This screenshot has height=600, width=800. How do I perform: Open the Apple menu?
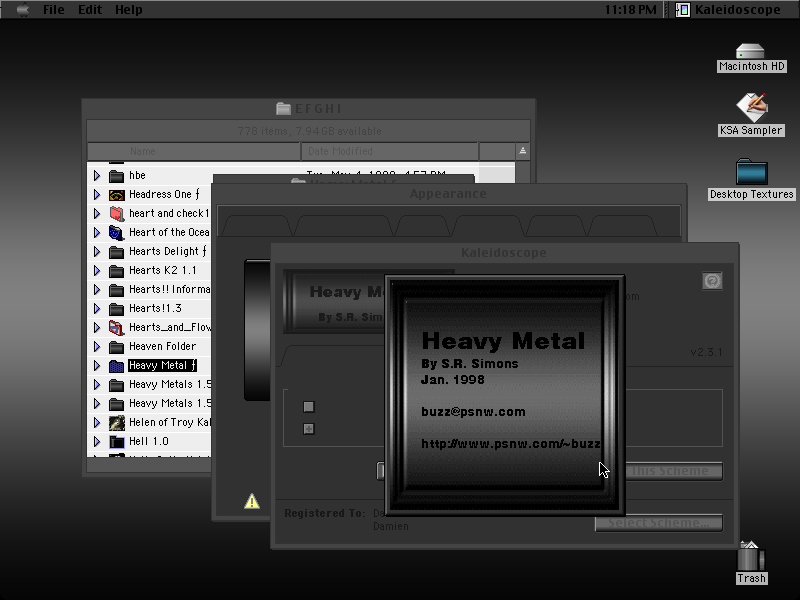point(22,10)
